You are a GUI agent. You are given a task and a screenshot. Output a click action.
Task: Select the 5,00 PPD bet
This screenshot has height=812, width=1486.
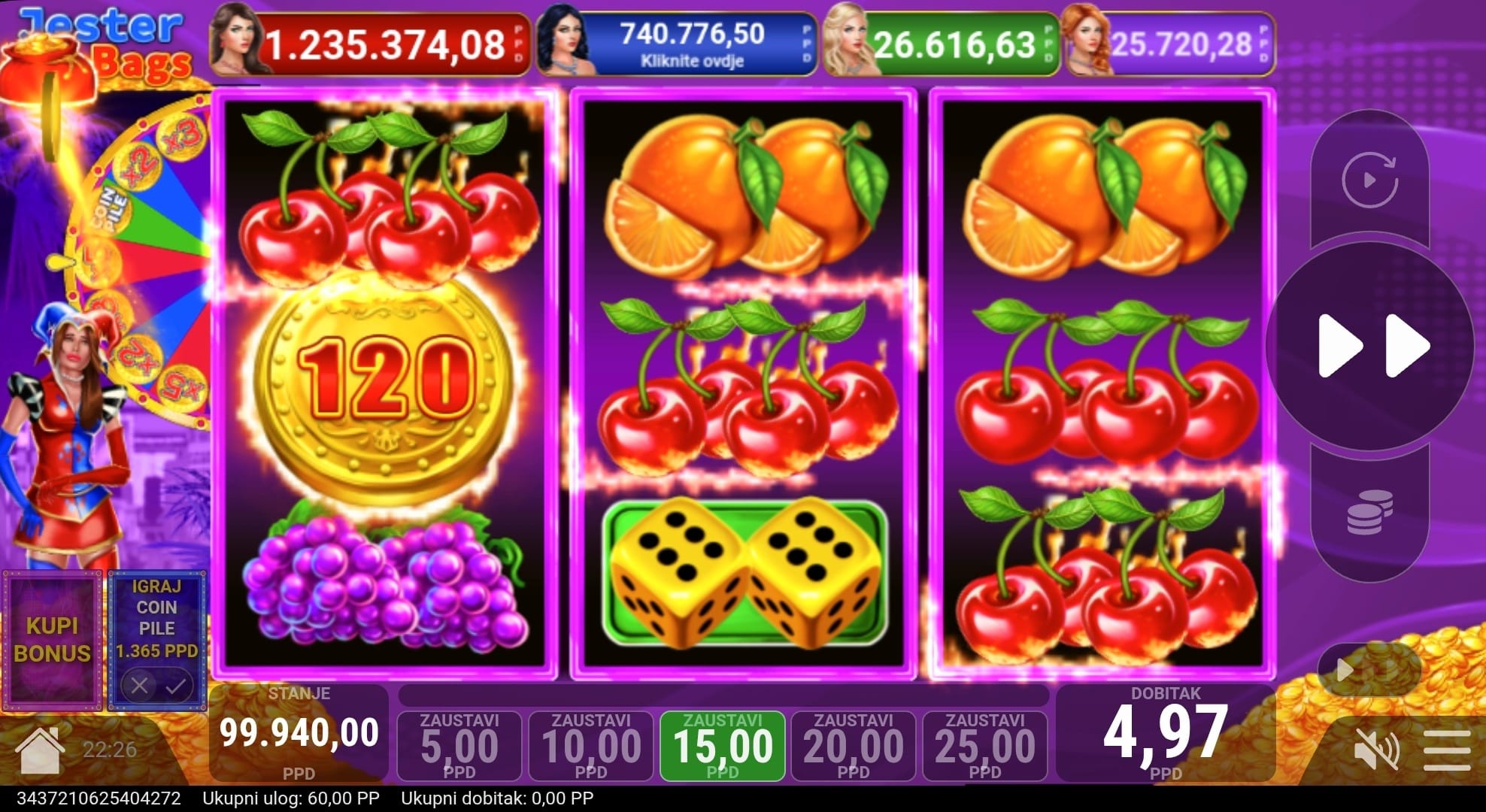[459, 746]
